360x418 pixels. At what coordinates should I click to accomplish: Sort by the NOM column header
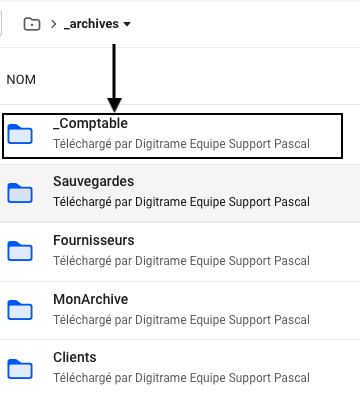click(x=21, y=80)
